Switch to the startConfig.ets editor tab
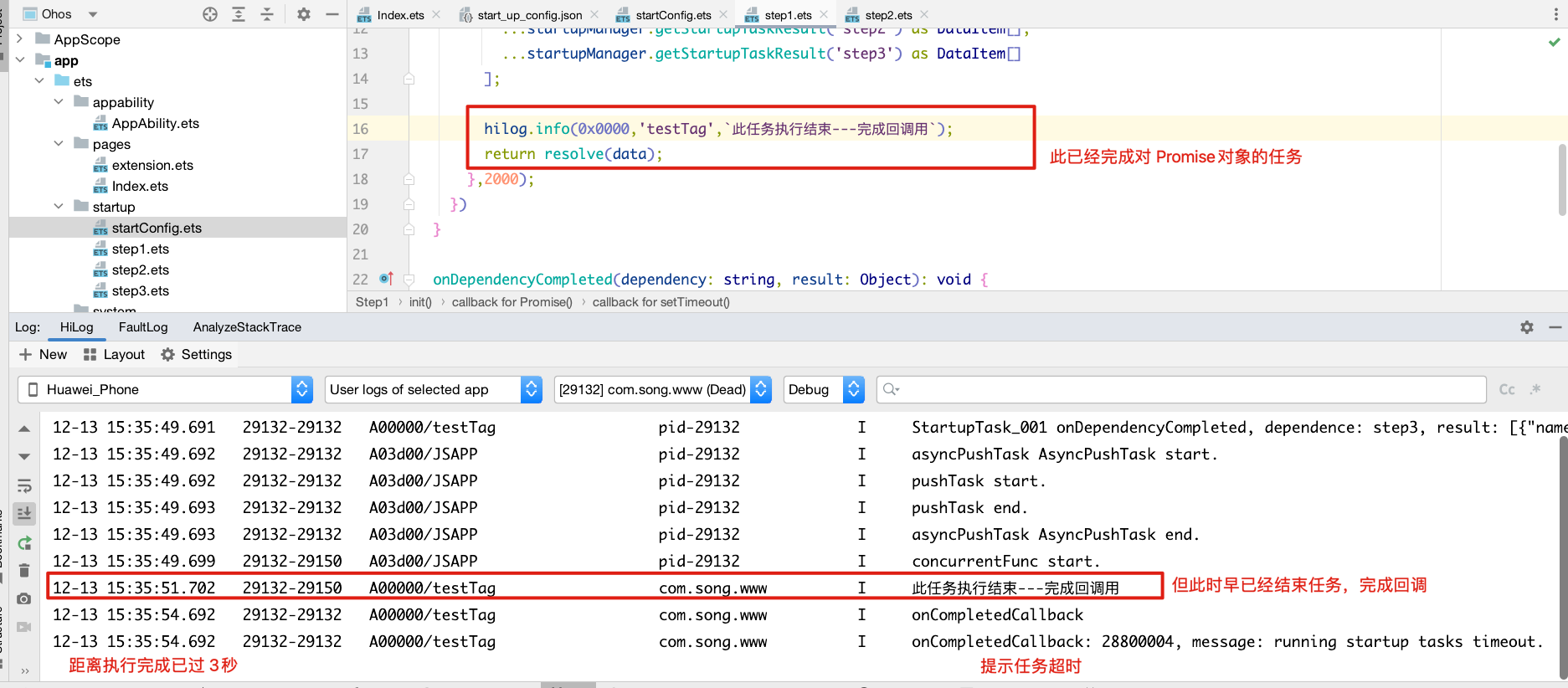The height and width of the screenshot is (688, 1568). 673,15
